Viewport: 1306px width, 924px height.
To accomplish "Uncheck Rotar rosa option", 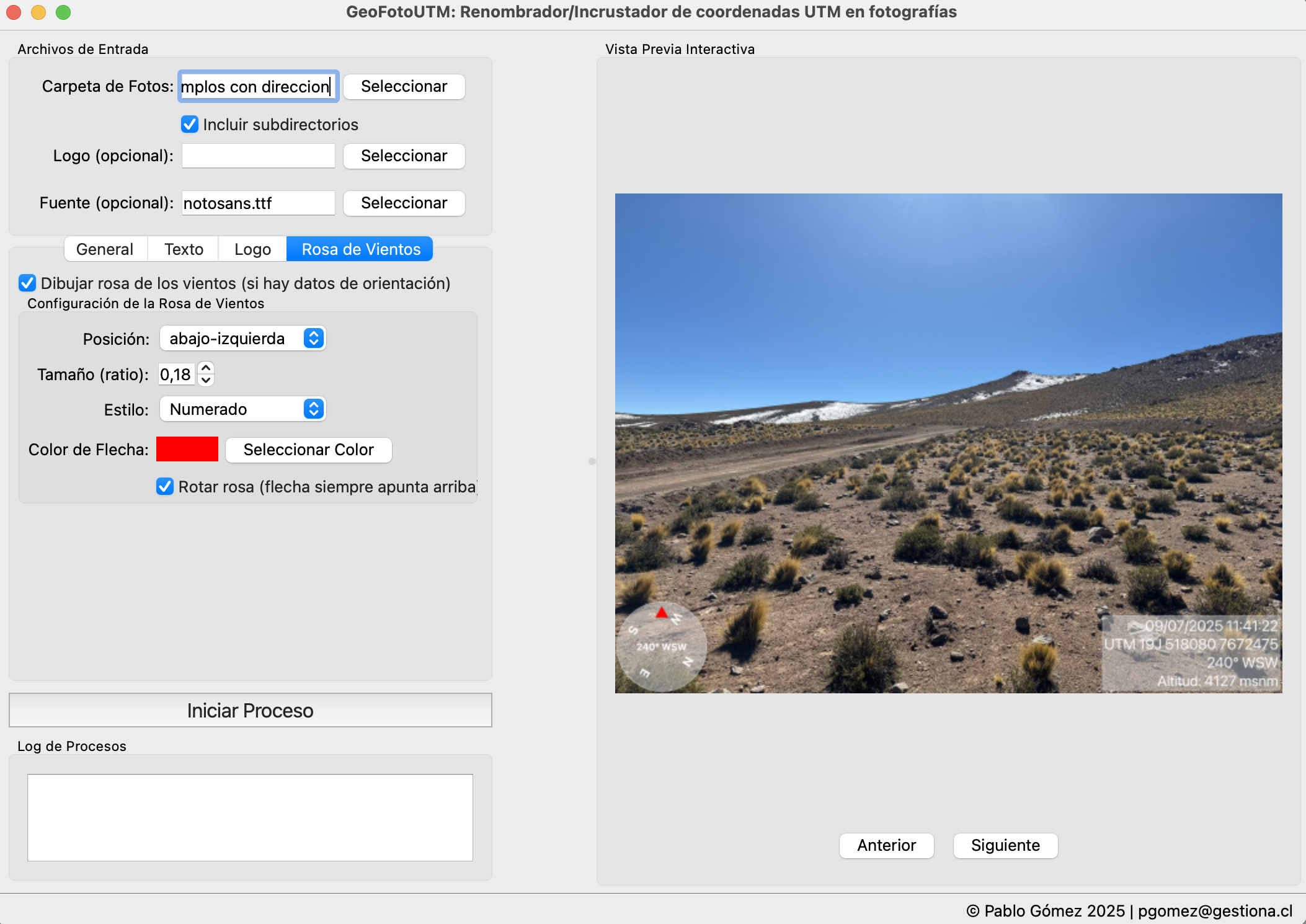I will 165,487.
